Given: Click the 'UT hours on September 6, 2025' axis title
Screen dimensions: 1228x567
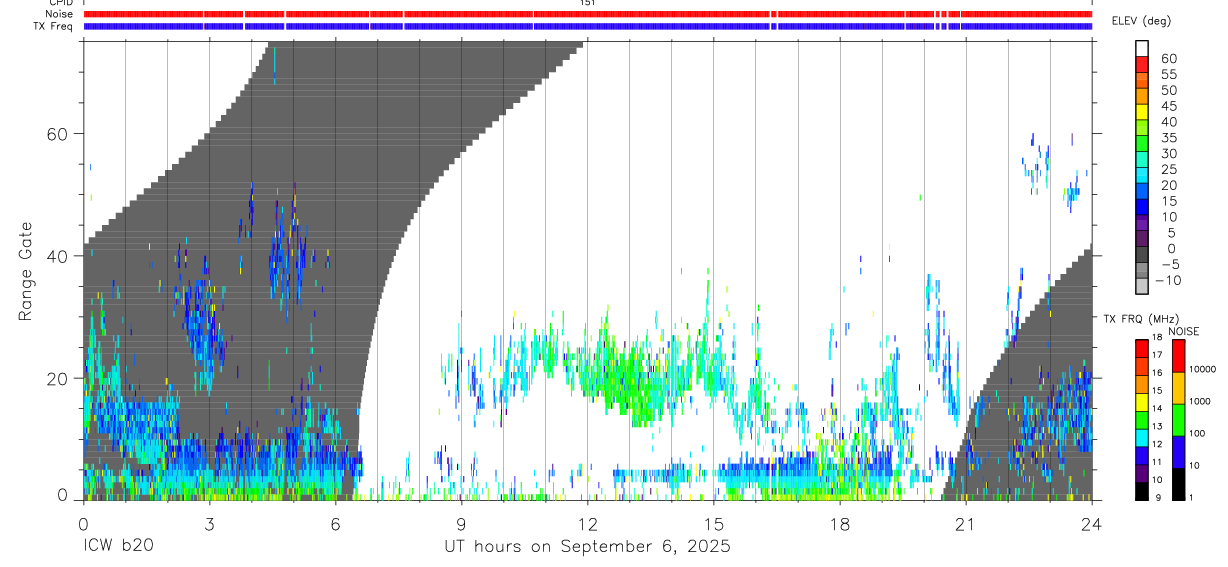Looking at the screenshot, I should pos(587,547).
